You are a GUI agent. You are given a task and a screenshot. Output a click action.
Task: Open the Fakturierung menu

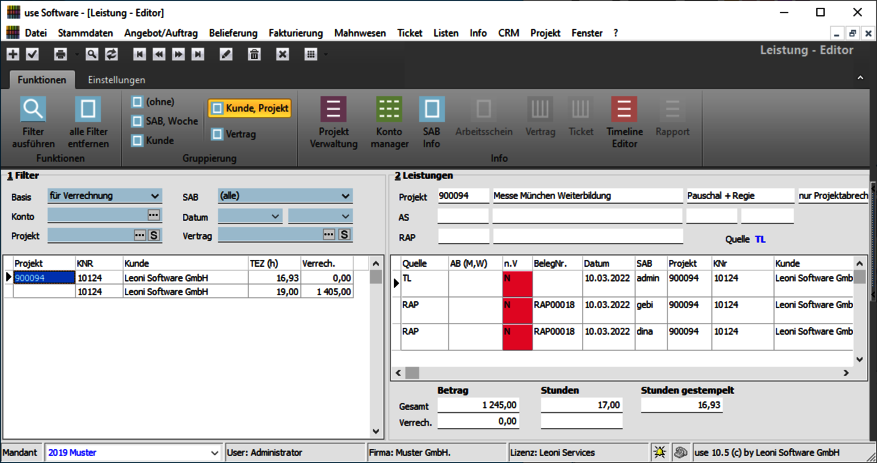295,33
